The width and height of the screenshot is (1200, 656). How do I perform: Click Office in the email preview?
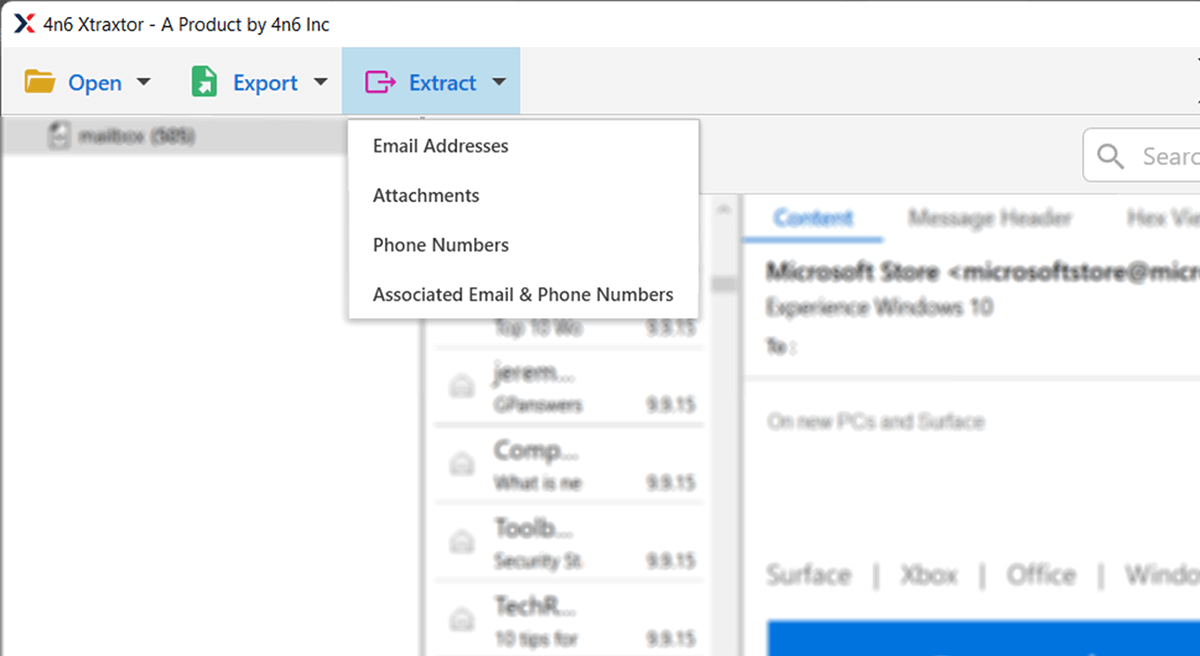coord(1041,575)
